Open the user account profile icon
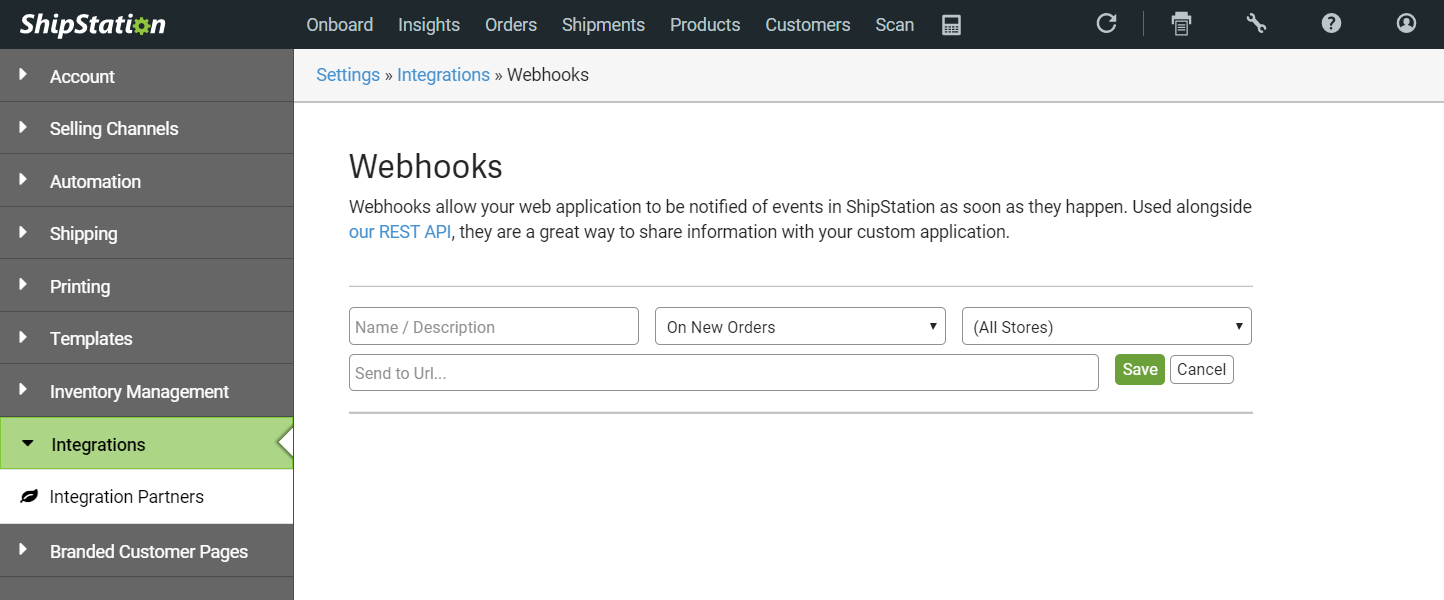 pyautogui.click(x=1406, y=23)
